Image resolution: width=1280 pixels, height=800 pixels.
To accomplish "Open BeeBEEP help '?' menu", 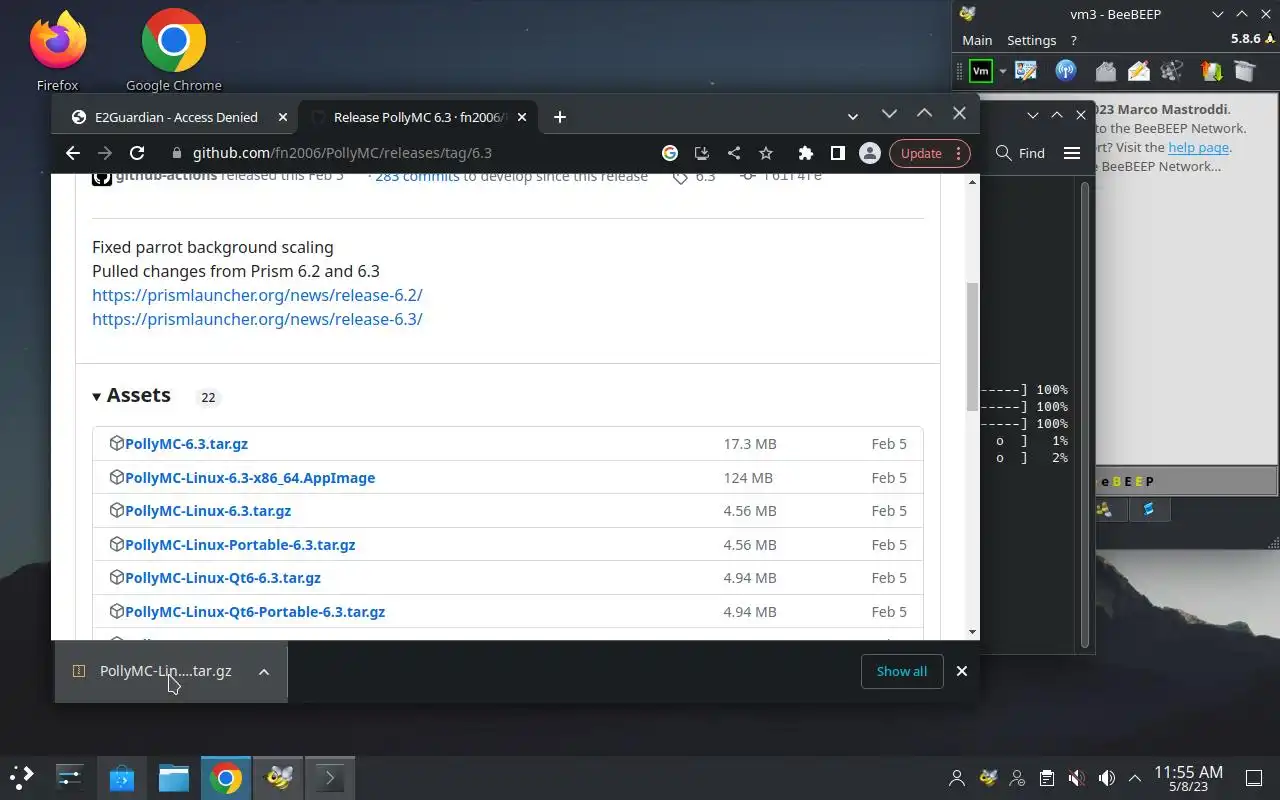I will click(x=1074, y=40).
